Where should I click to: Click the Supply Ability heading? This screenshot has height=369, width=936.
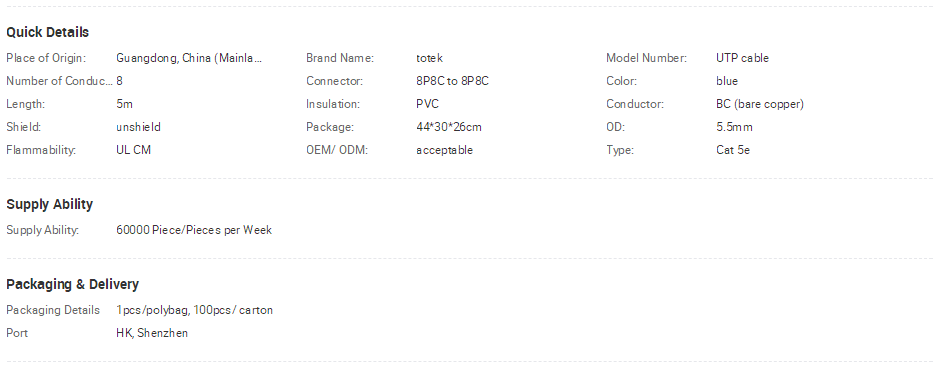click(50, 204)
